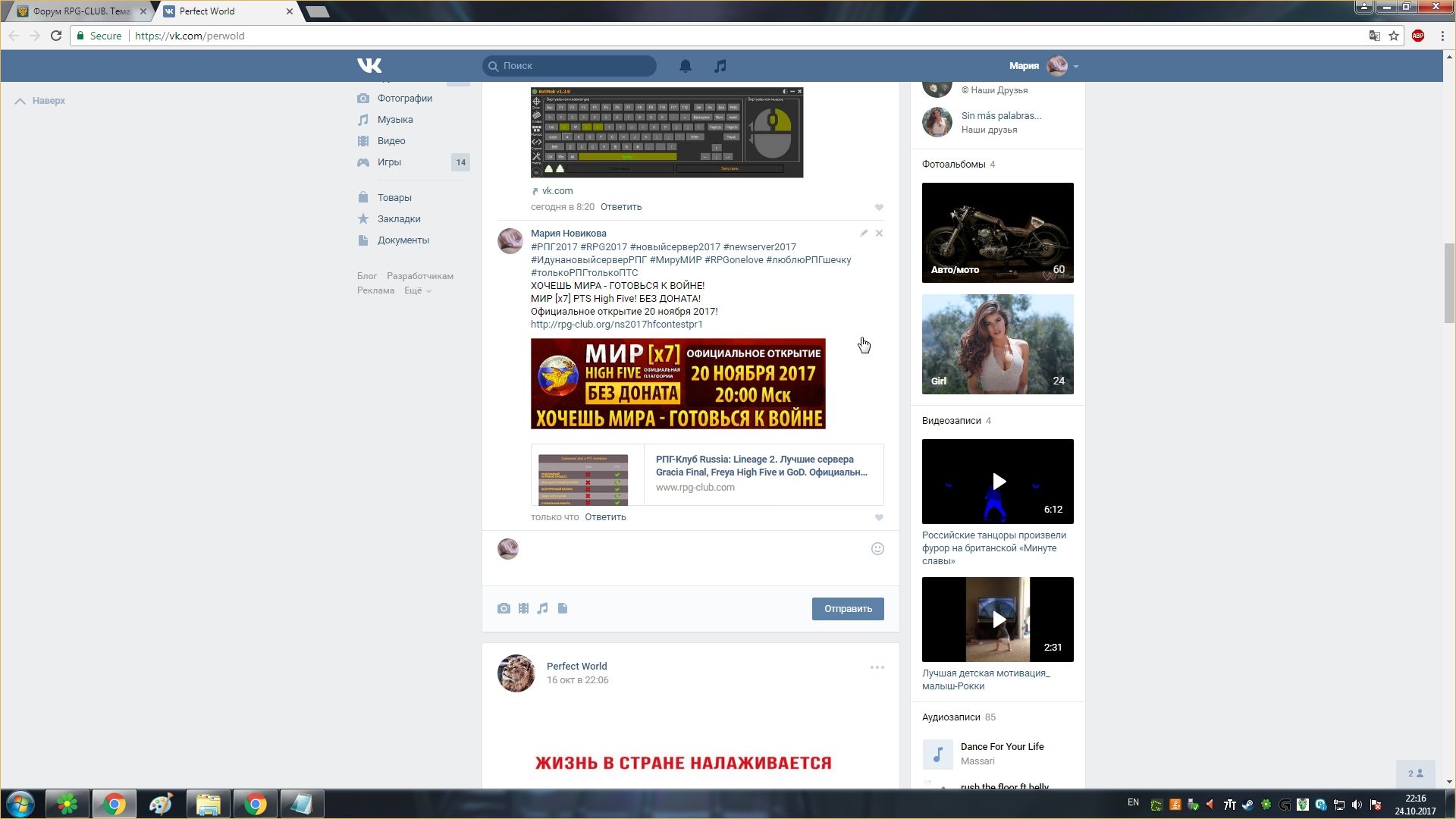Viewport: 1456px width, 819px height.
Task: Open the РПГ-Клуб Russia link preview
Action: (x=708, y=475)
